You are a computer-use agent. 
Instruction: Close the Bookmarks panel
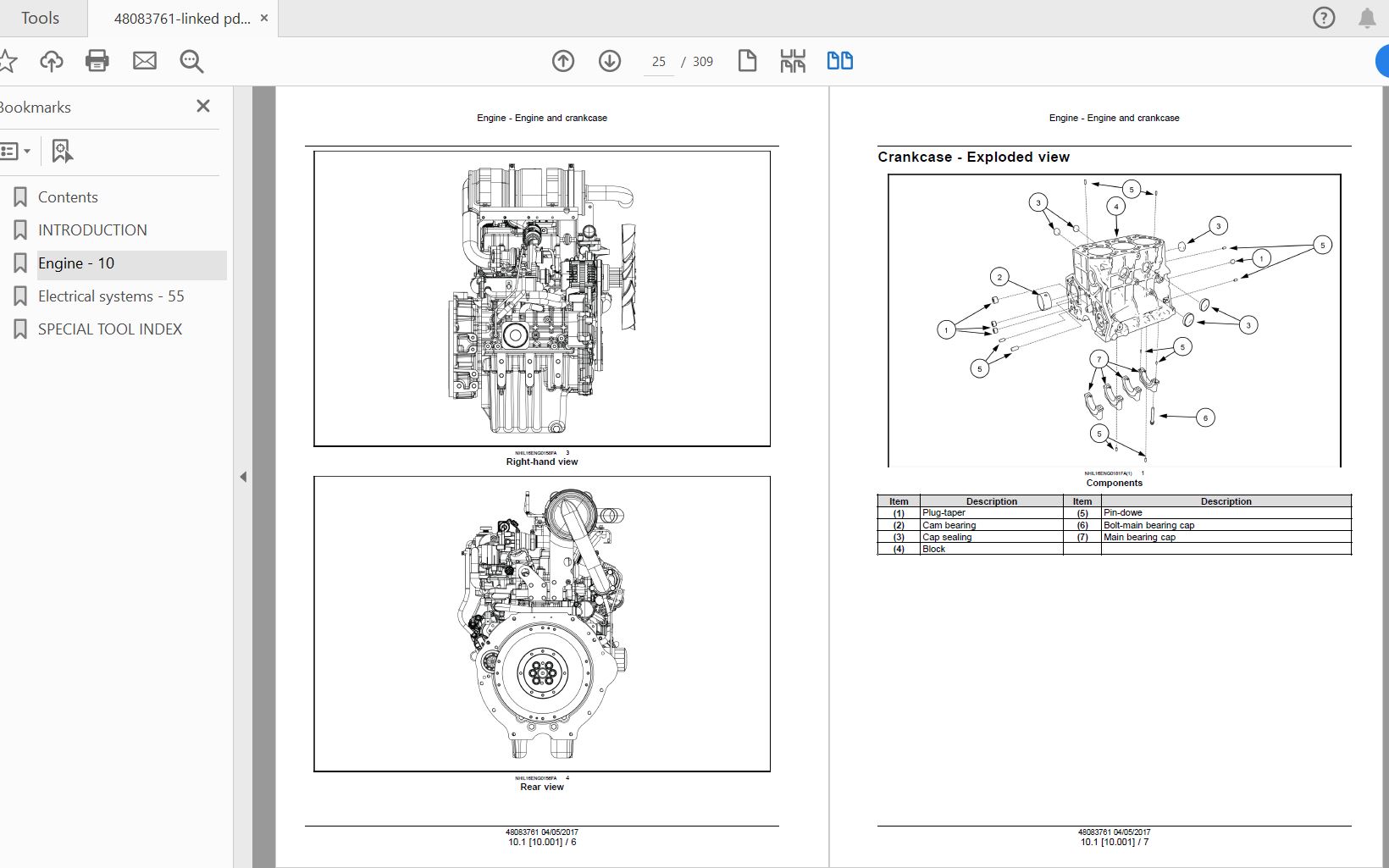[203, 106]
